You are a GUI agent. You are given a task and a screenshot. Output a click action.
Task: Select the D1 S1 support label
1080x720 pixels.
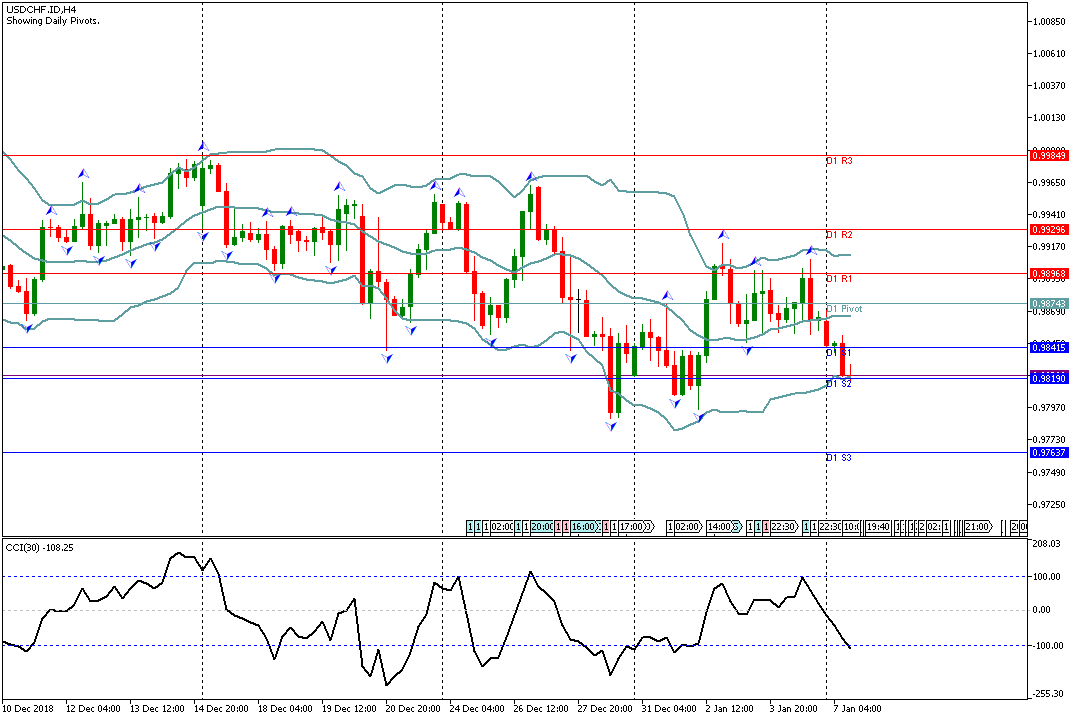[x=839, y=353]
